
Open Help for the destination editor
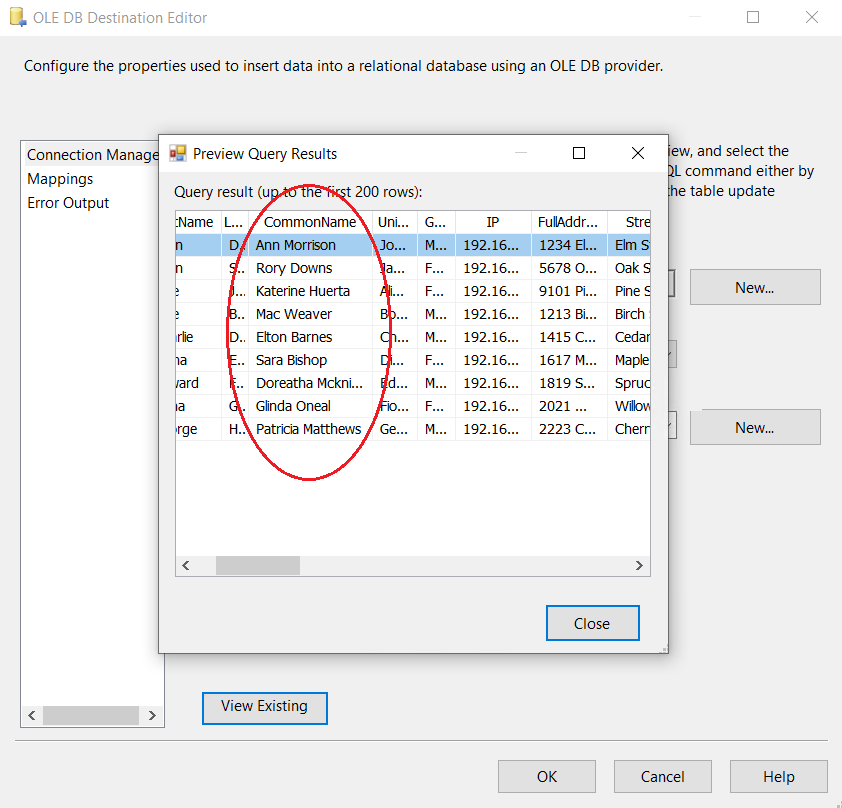[x=778, y=777]
